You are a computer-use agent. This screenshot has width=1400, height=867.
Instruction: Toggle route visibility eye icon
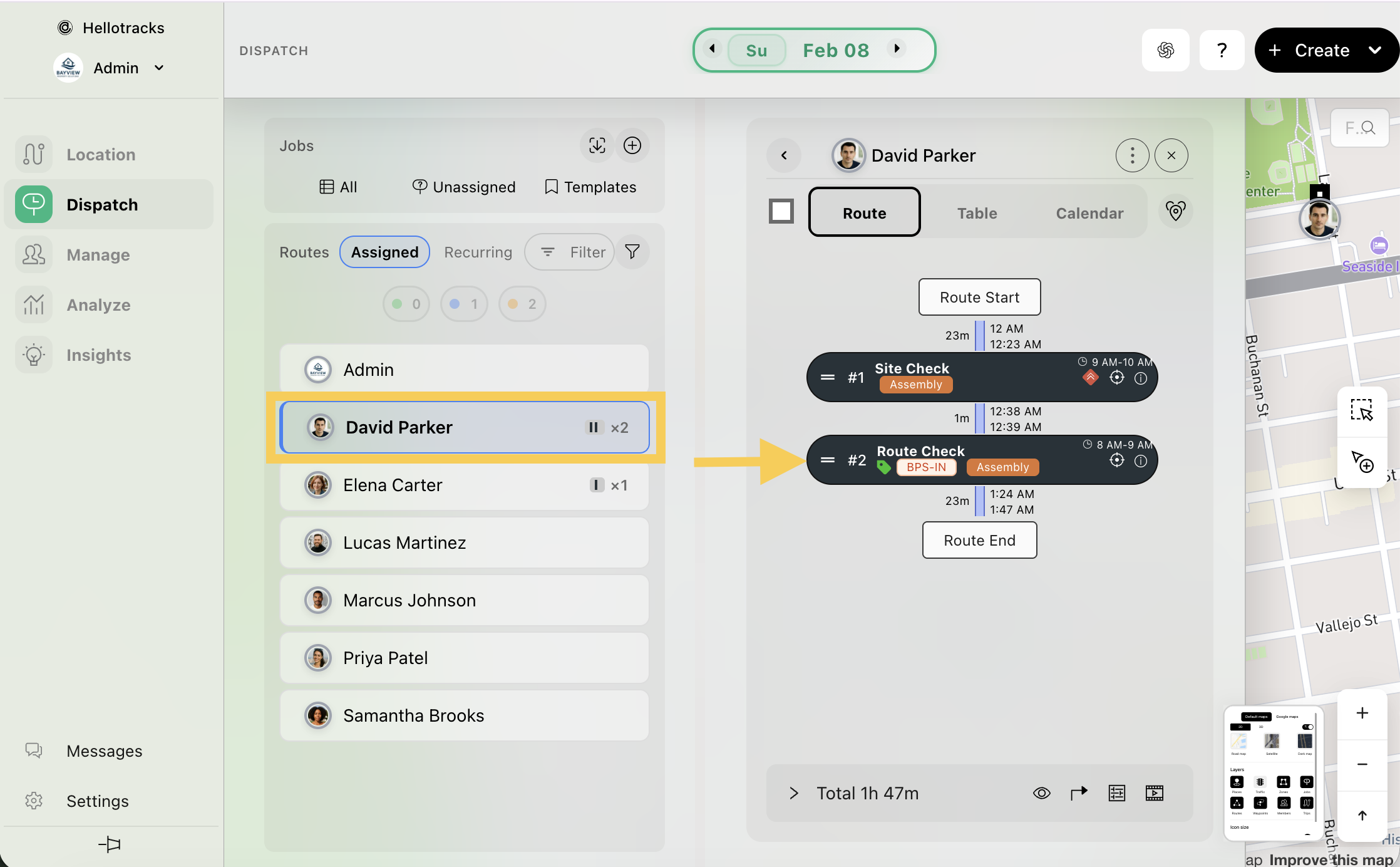point(1041,793)
